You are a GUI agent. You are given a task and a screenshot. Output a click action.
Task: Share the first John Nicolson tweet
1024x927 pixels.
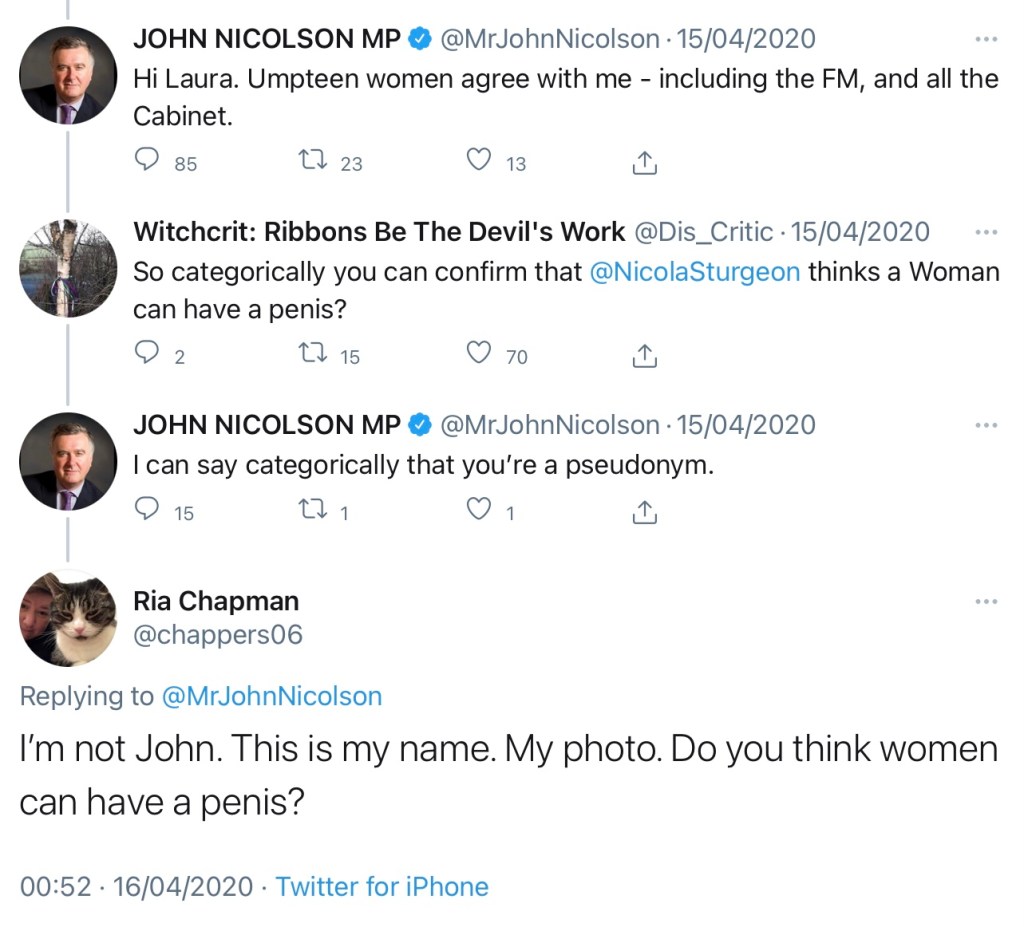coord(646,162)
